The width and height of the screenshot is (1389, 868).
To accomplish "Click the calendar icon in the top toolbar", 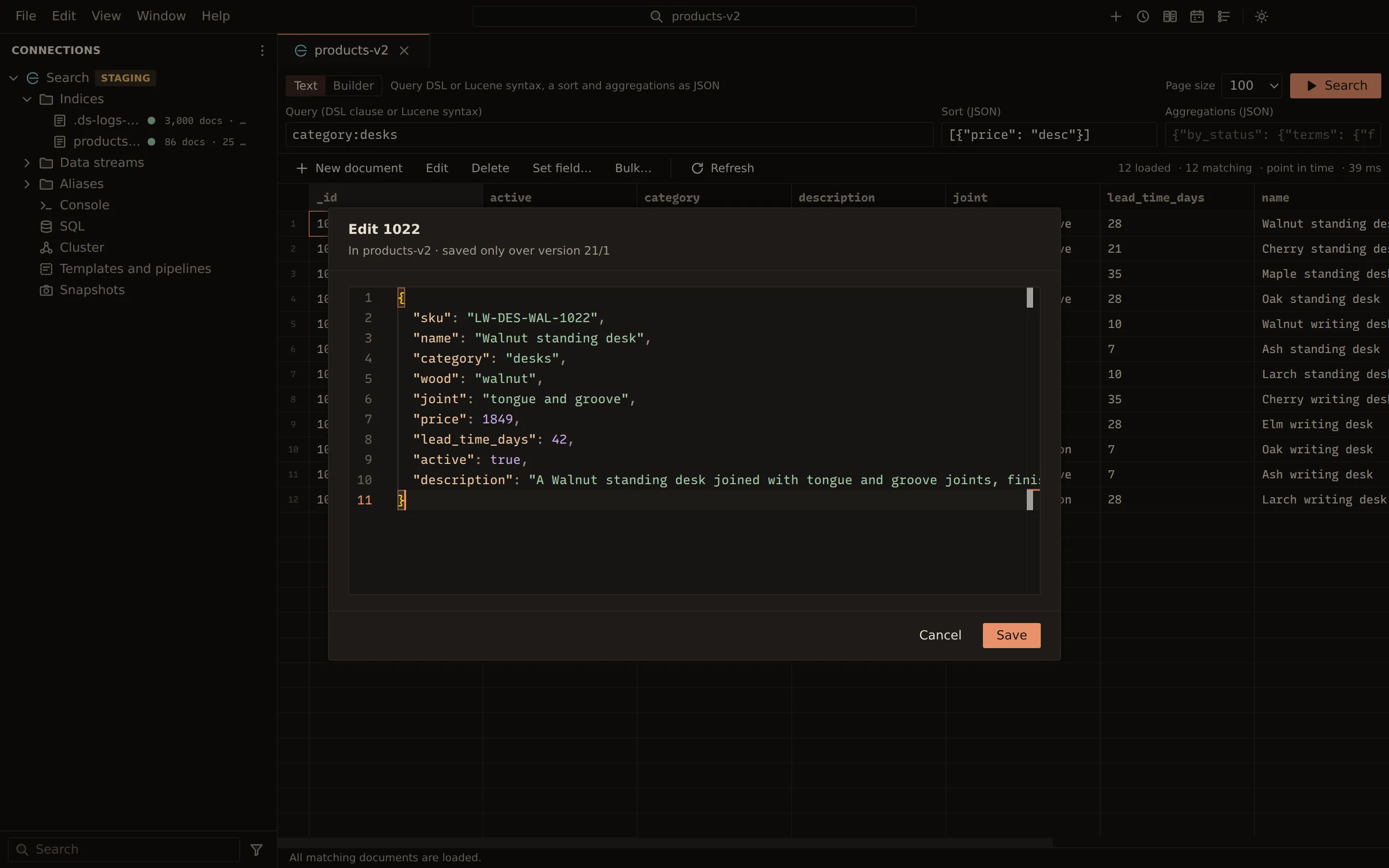I will pos(1197,16).
